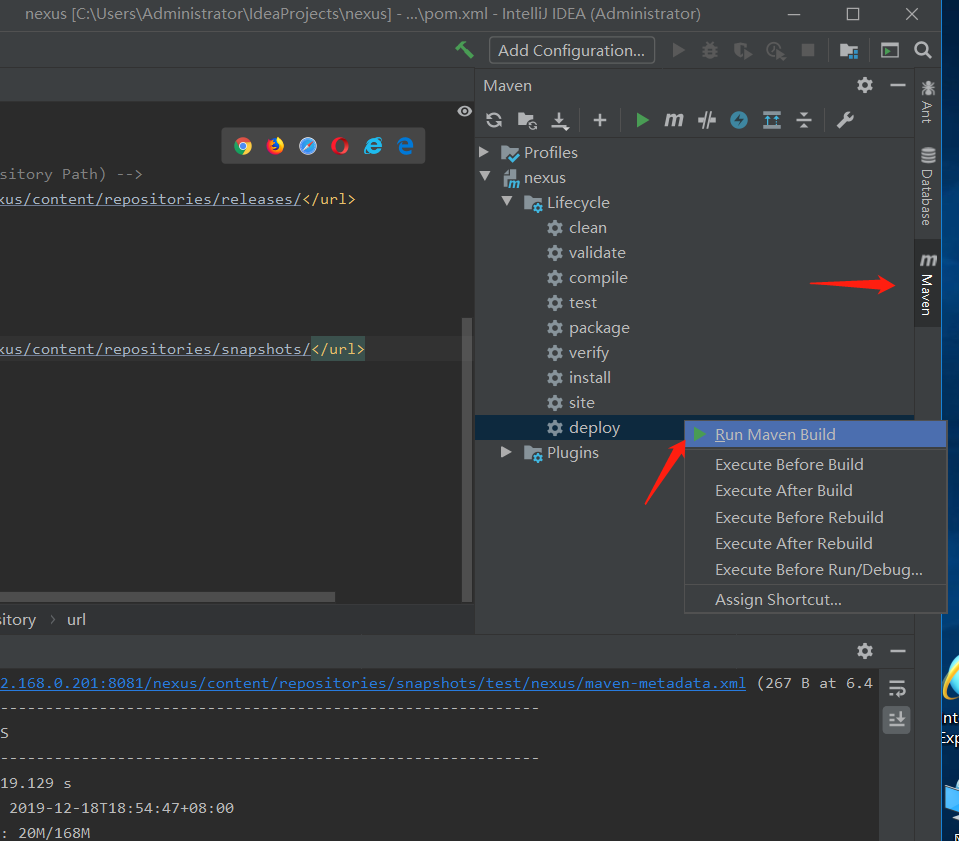Toggle the editor eye inspection icon
The height and width of the screenshot is (841, 959).
click(465, 111)
